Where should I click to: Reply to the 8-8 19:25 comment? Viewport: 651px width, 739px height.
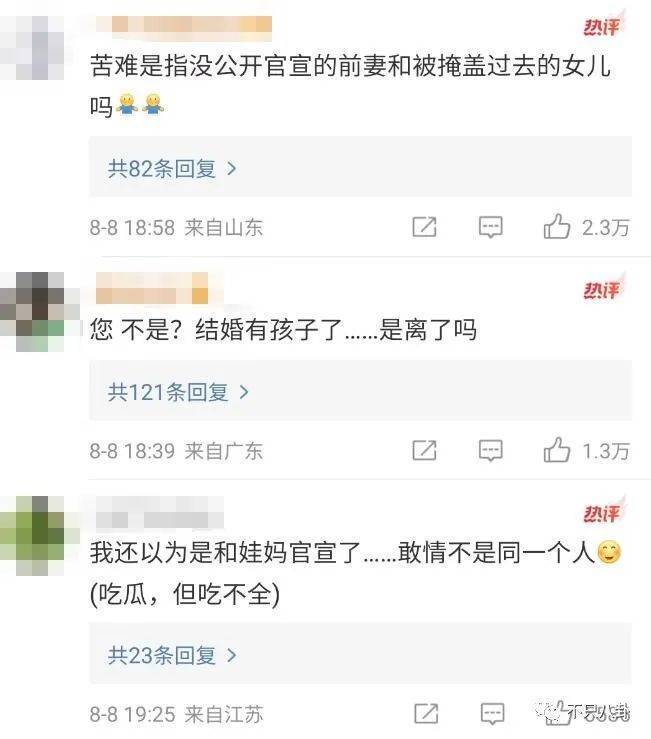[x=492, y=714]
